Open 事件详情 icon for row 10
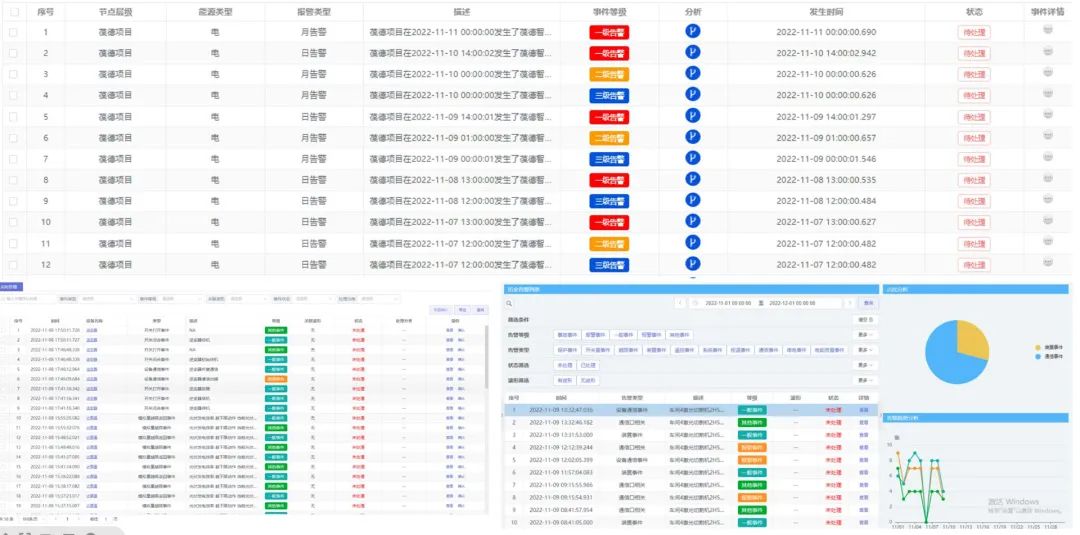The height and width of the screenshot is (535, 1080). tap(1048, 221)
